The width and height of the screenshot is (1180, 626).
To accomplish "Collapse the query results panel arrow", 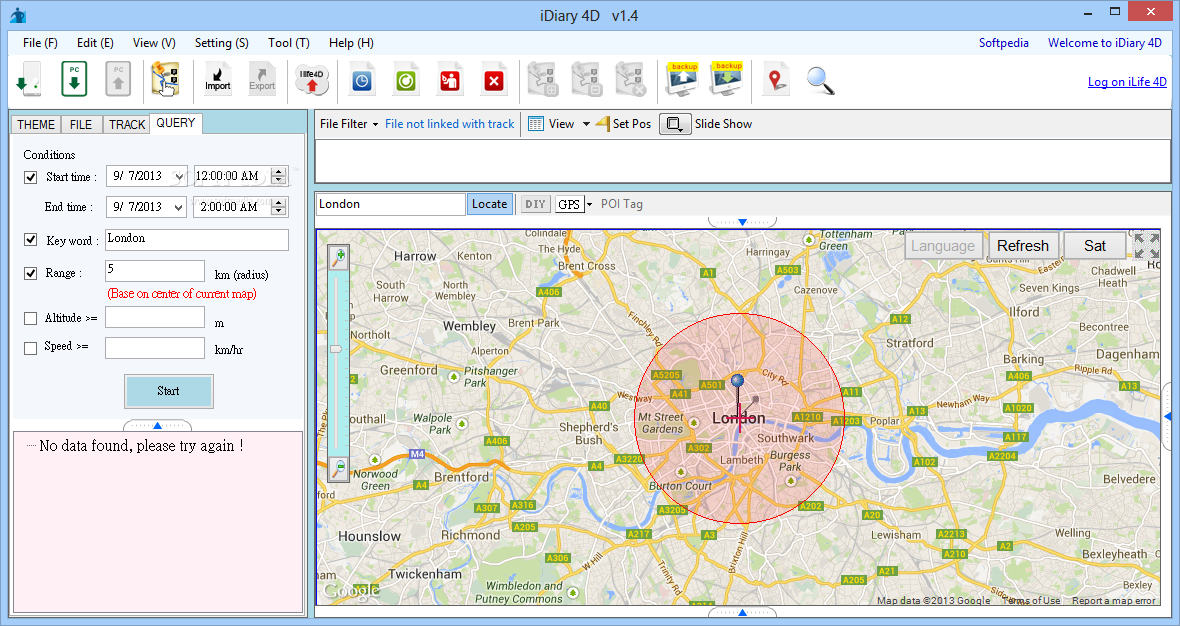I will [x=157, y=426].
